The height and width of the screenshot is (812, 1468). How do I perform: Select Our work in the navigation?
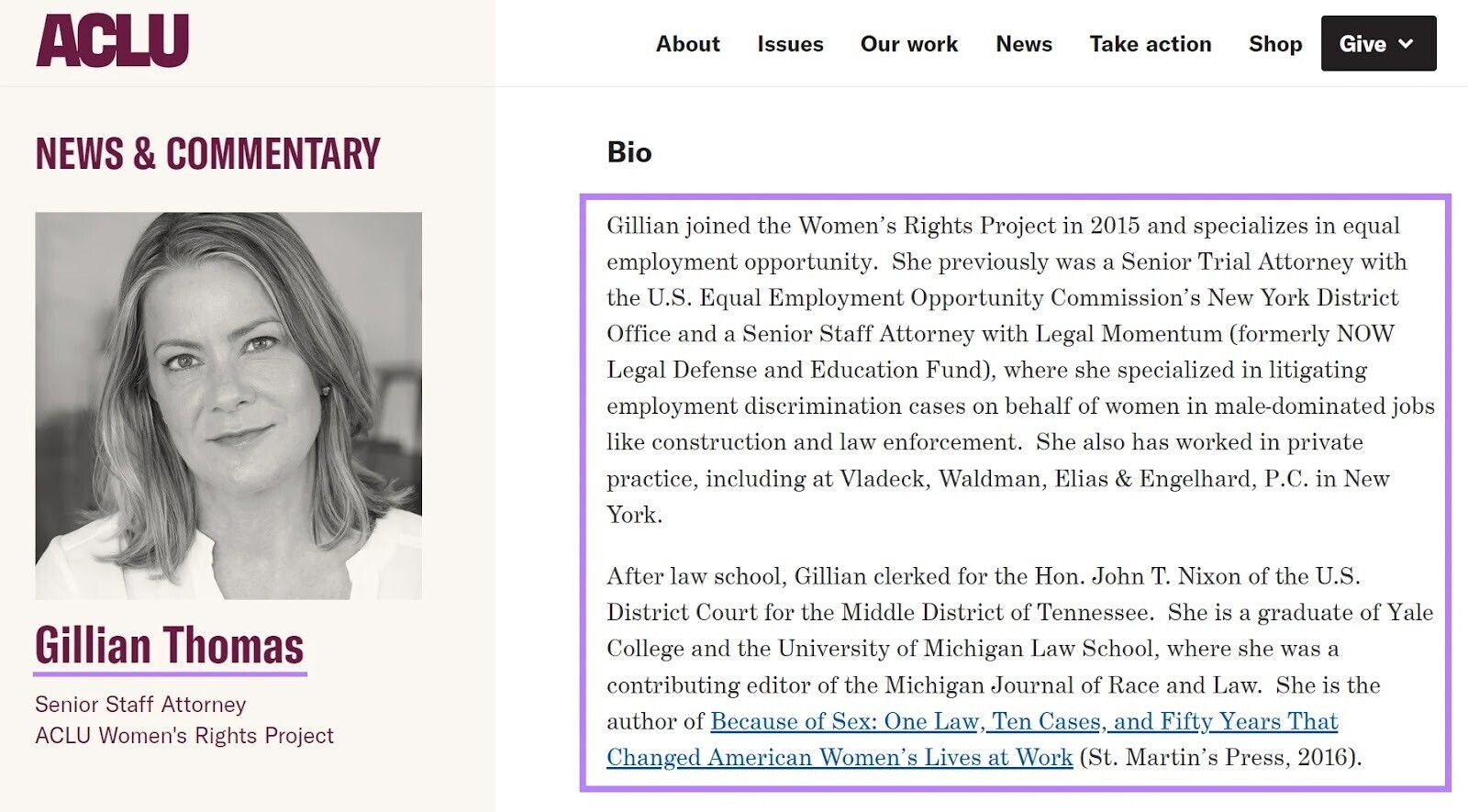(x=908, y=43)
